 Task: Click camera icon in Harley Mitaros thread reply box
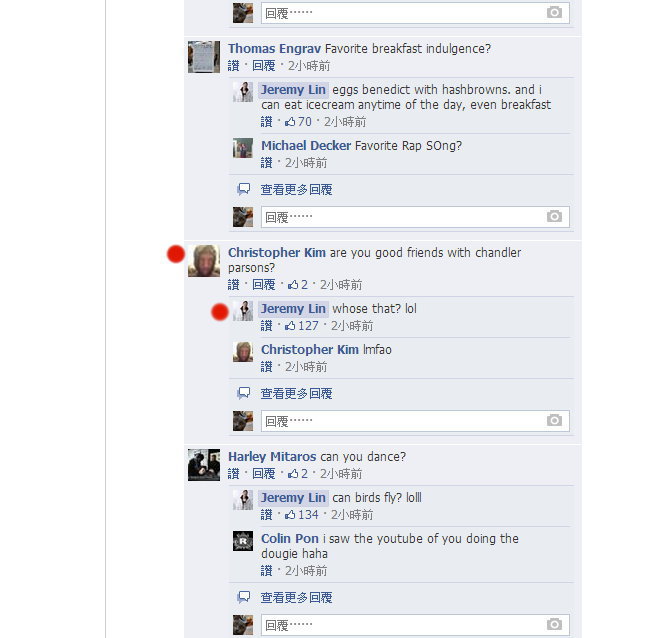pos(554,625)
